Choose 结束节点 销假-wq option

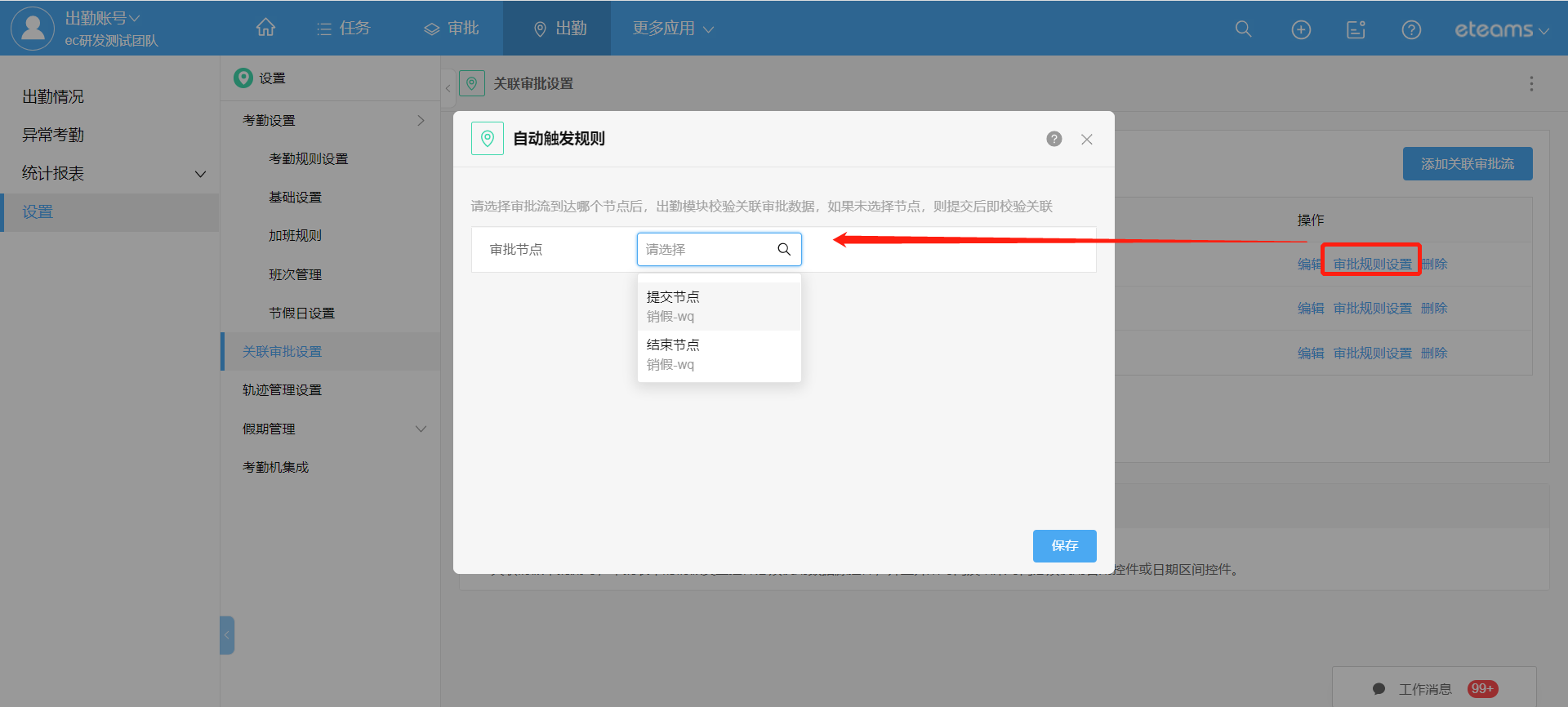click(x=719, y=354)
